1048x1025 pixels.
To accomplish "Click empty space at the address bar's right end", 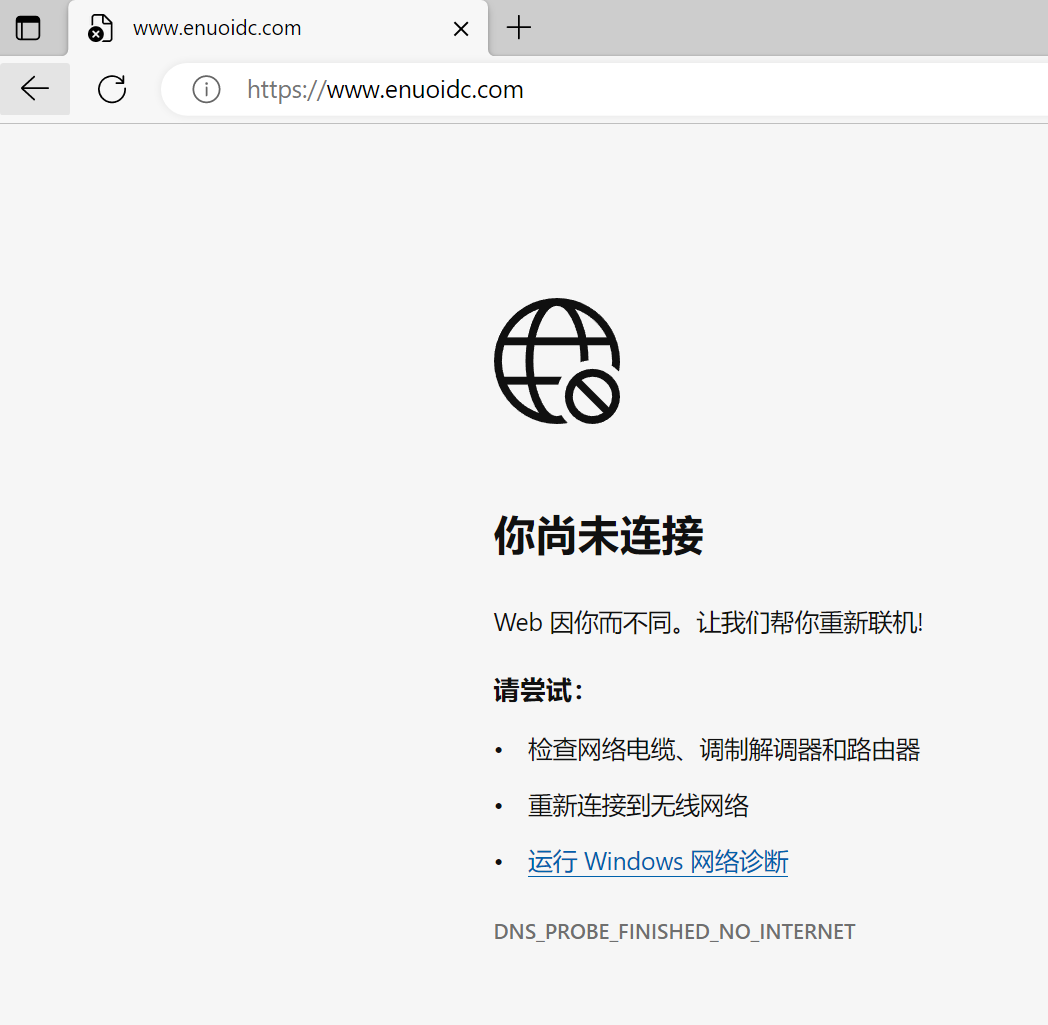I will click(x=900, y=90).
